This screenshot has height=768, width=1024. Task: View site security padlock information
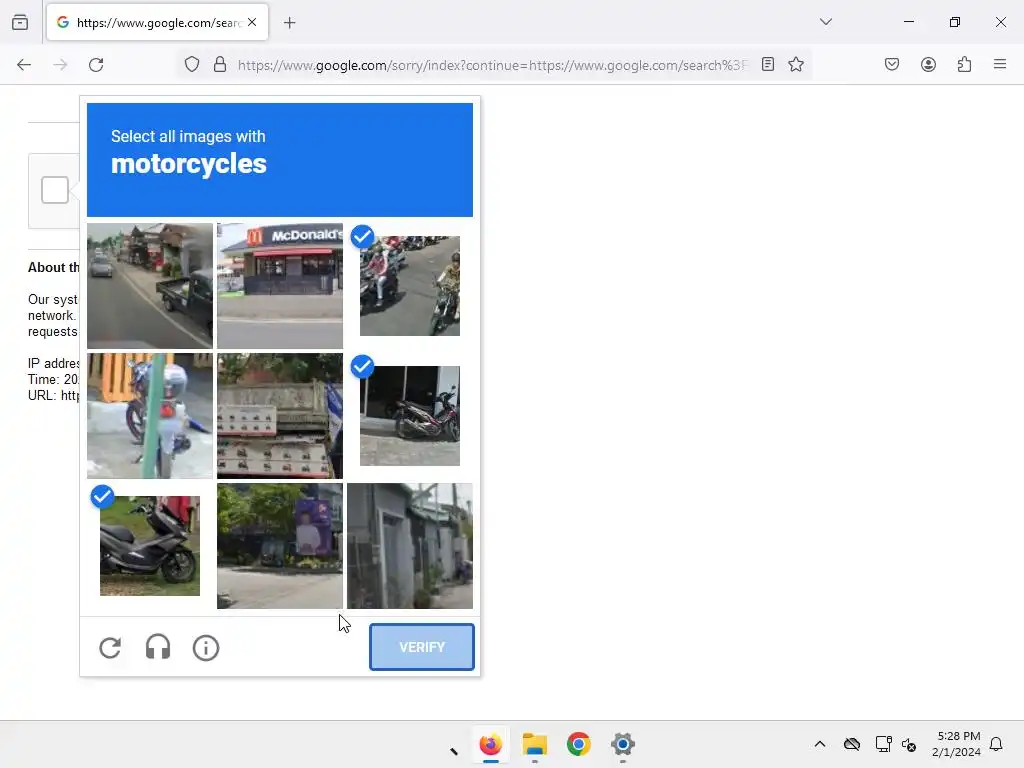tap(220, 64)
